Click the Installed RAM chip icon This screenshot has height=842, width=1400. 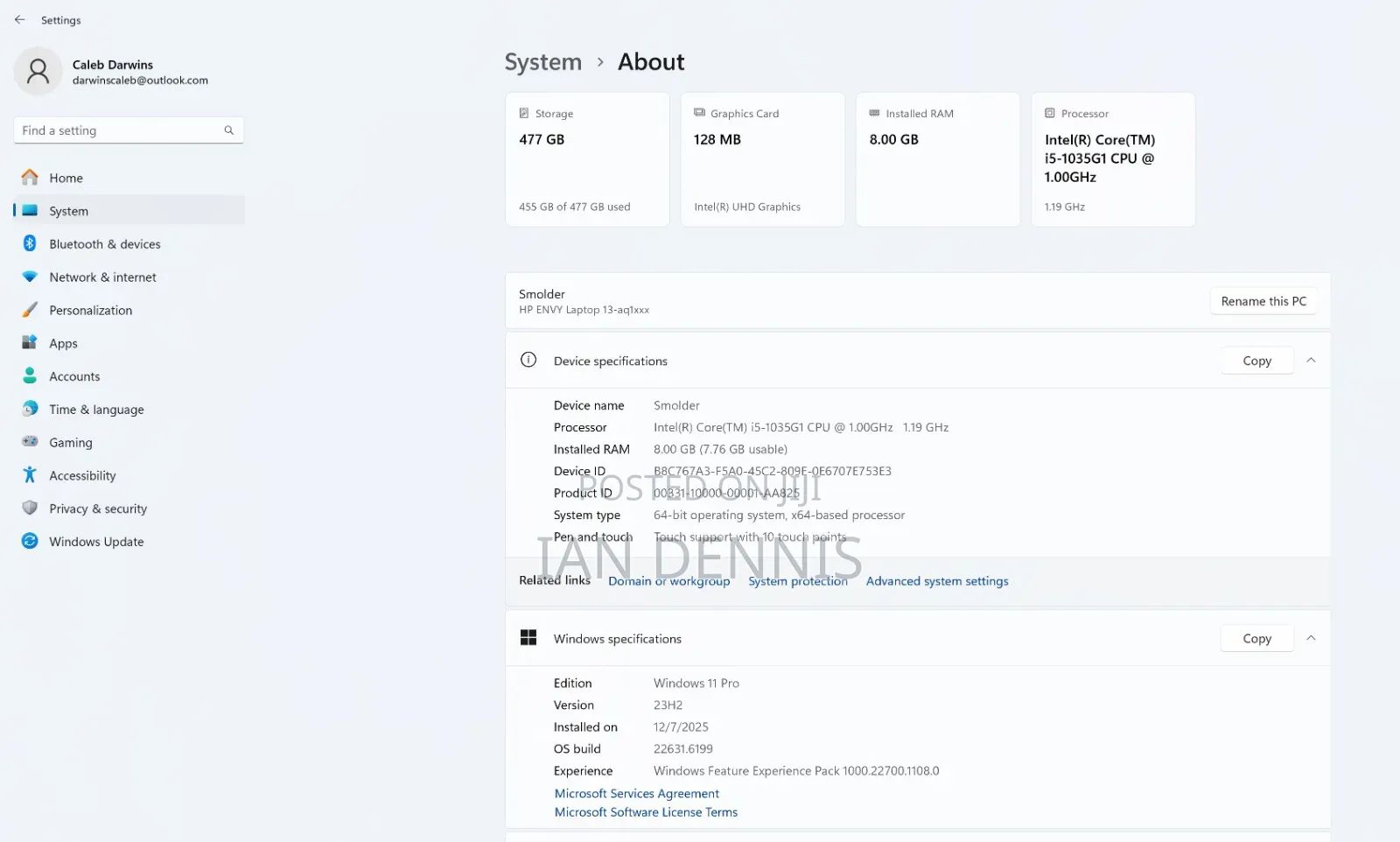(x=874, y=113)
